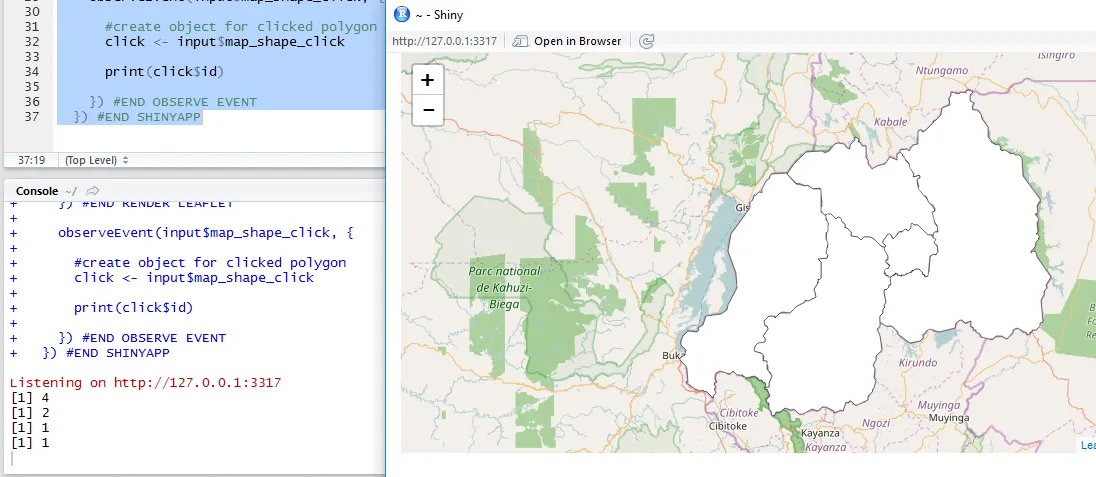Open in Browser button

click(x=567, y=41)
